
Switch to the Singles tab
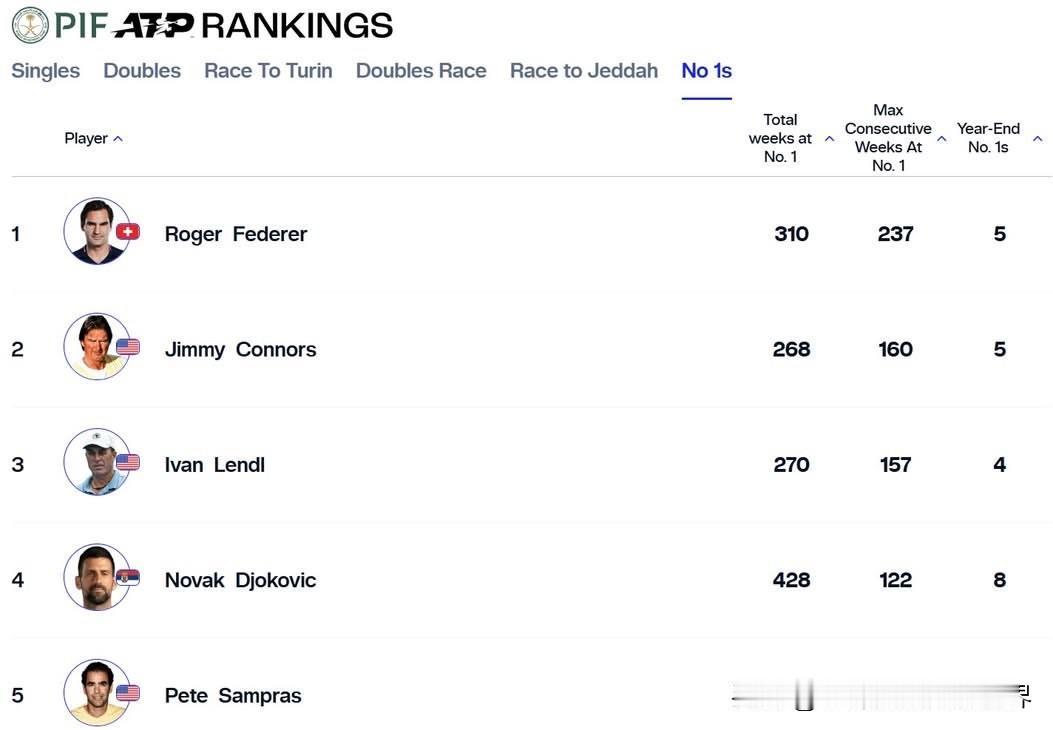[x=46, y=71]
